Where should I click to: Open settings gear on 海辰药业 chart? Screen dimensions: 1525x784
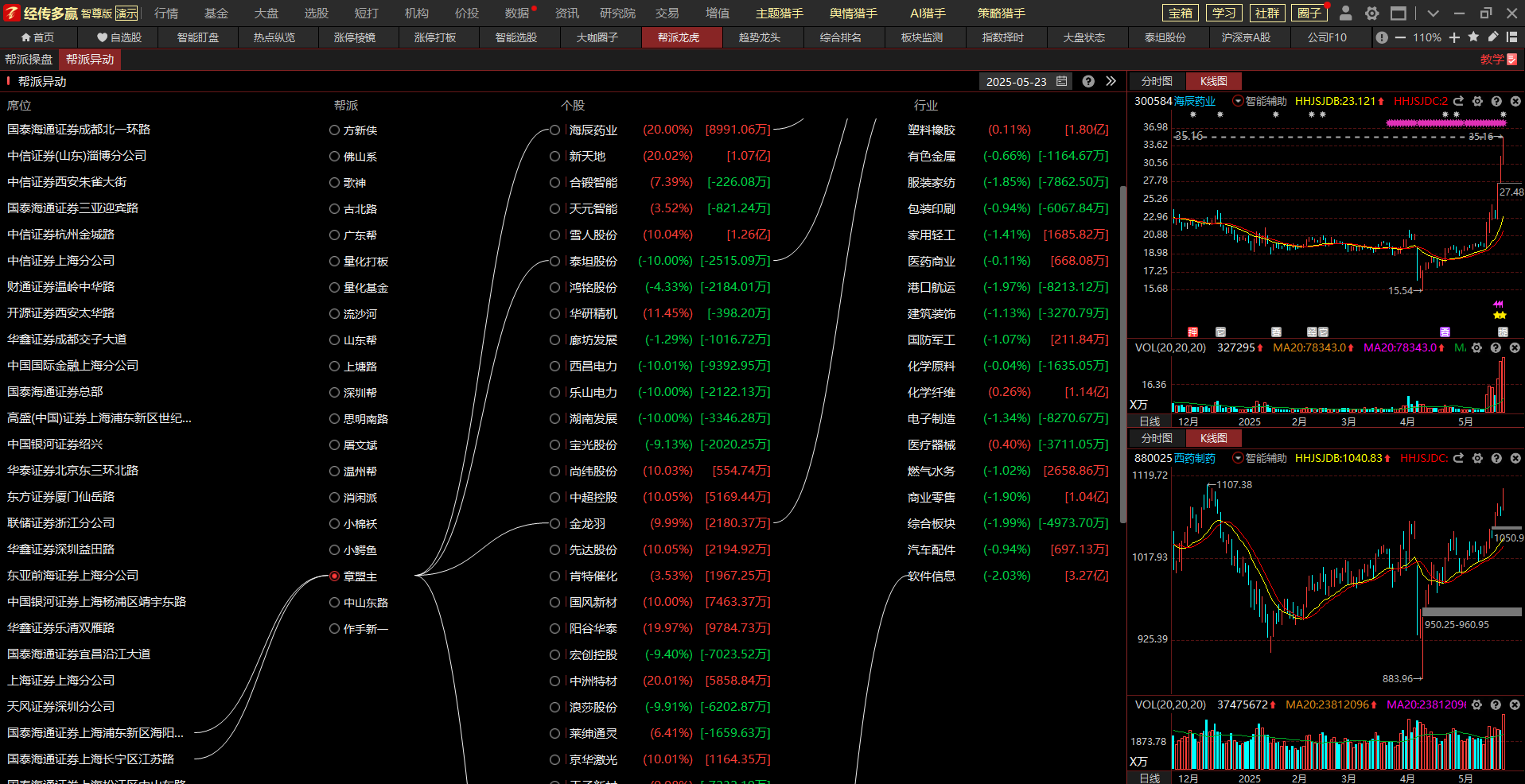(x=1477, y=101)
